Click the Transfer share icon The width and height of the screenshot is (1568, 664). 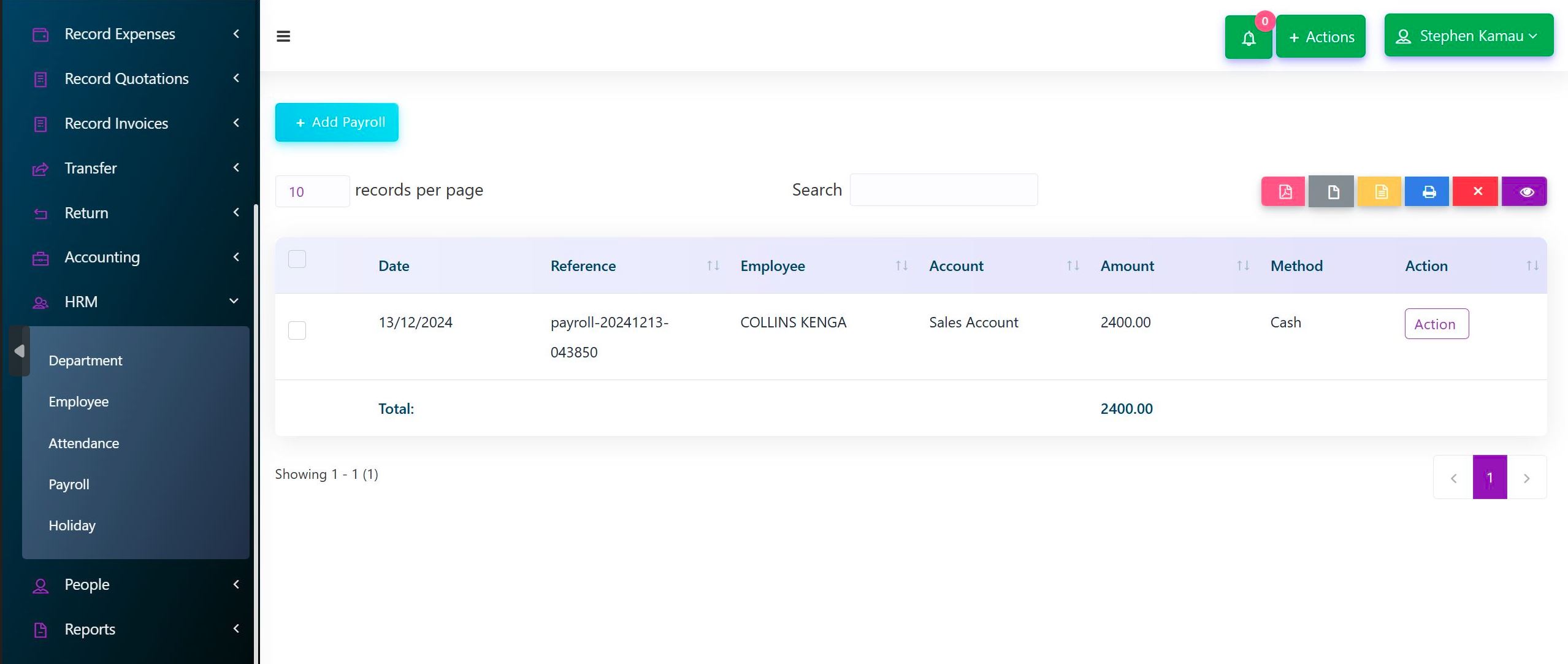pyautogui.click(x=40, y=169)
